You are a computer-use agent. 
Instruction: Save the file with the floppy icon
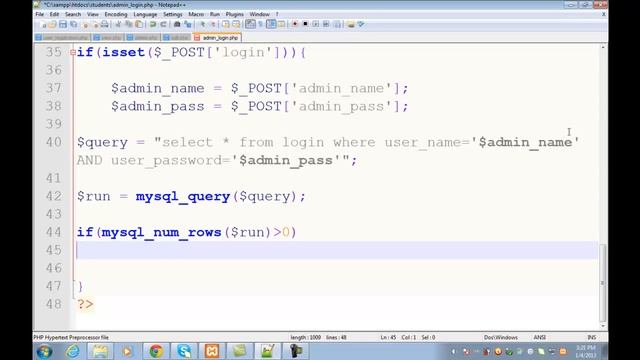[62, 24]
